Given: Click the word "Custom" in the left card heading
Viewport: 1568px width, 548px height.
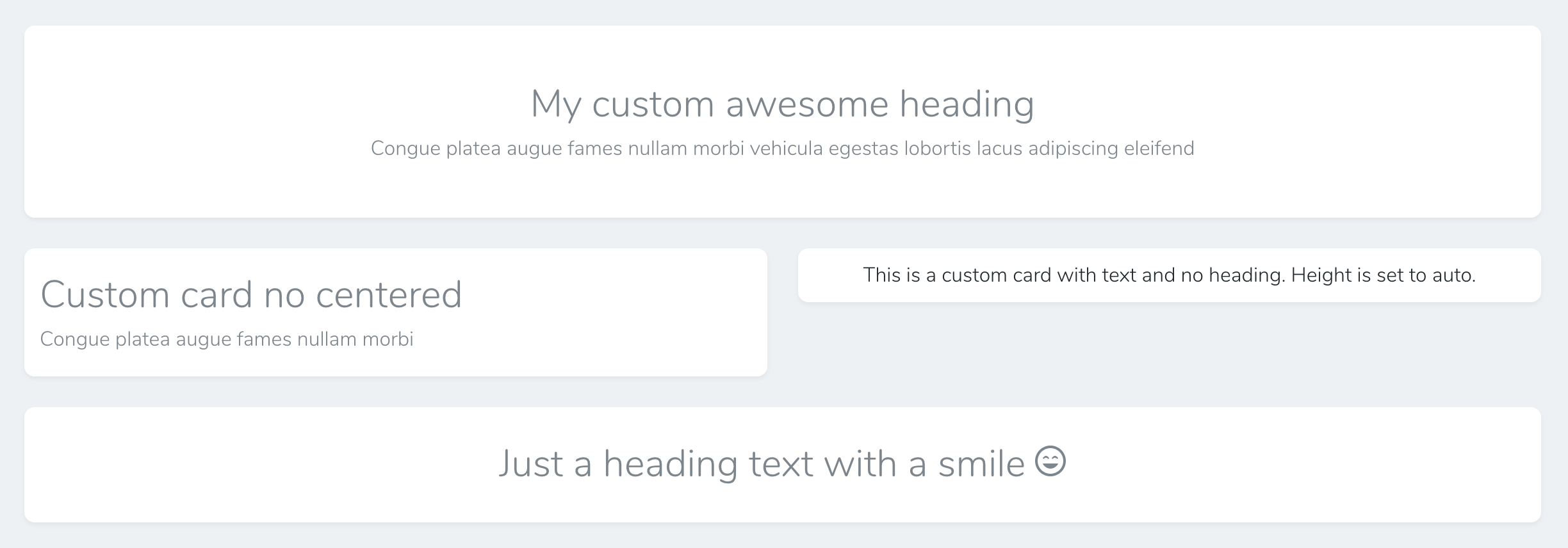Looking at the screenshot, I should point(105,294).
